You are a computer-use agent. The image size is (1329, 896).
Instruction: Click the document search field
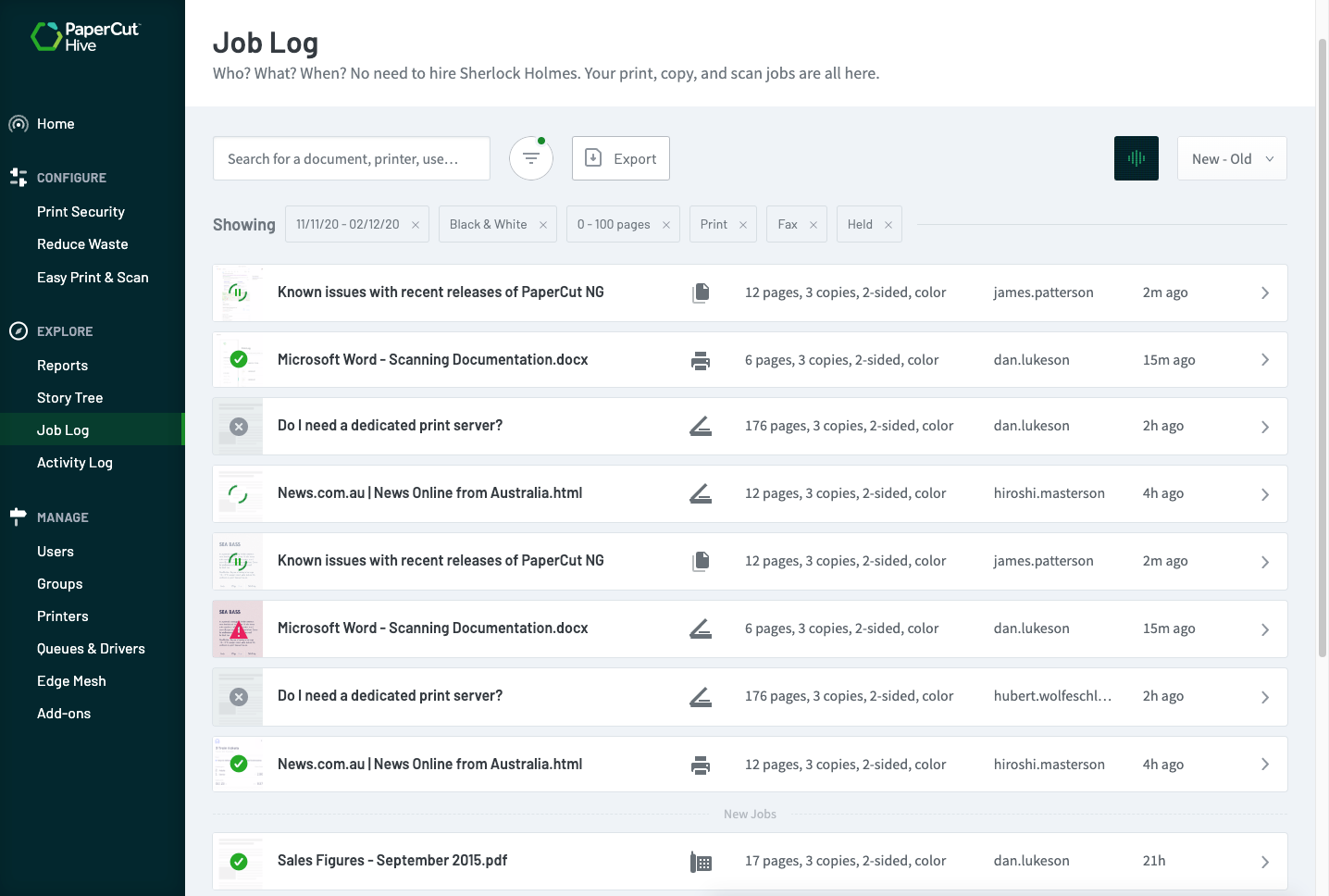tap(352, 158)
